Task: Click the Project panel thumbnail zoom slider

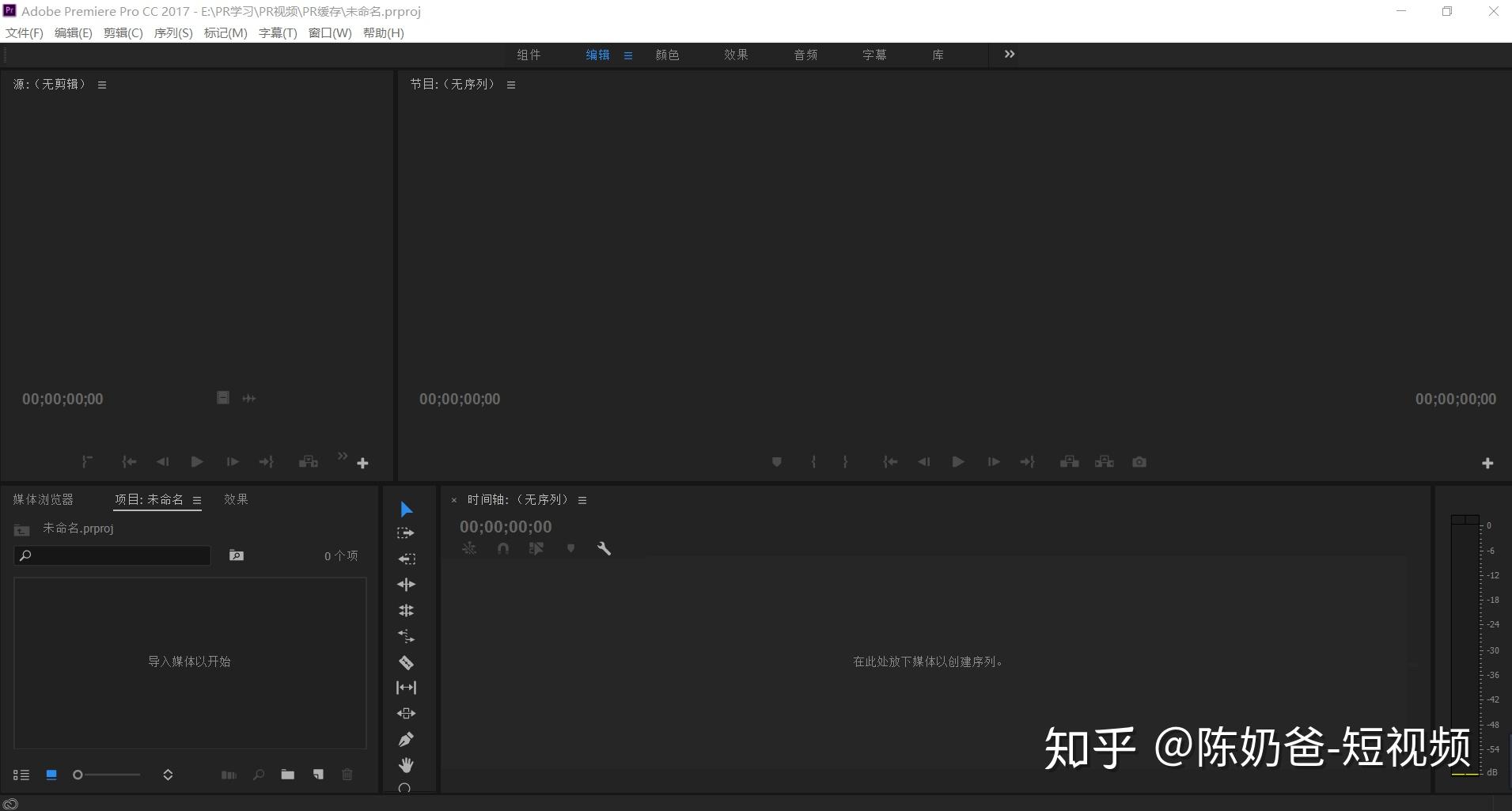Action: (x=107, y=775)
